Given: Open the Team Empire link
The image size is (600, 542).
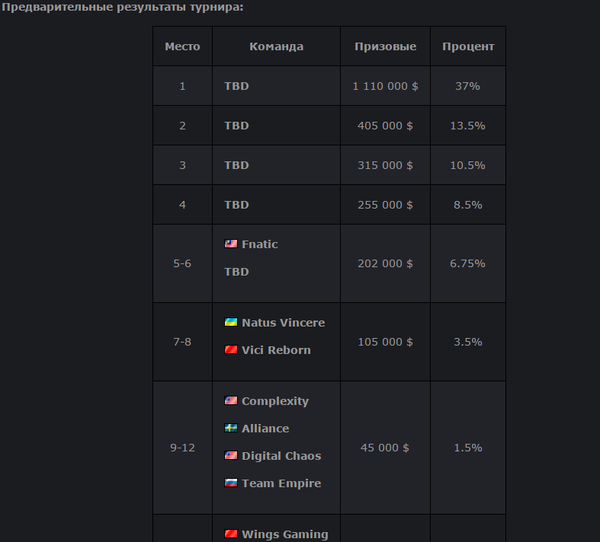Looking at the screenshot, I should 281,483.
